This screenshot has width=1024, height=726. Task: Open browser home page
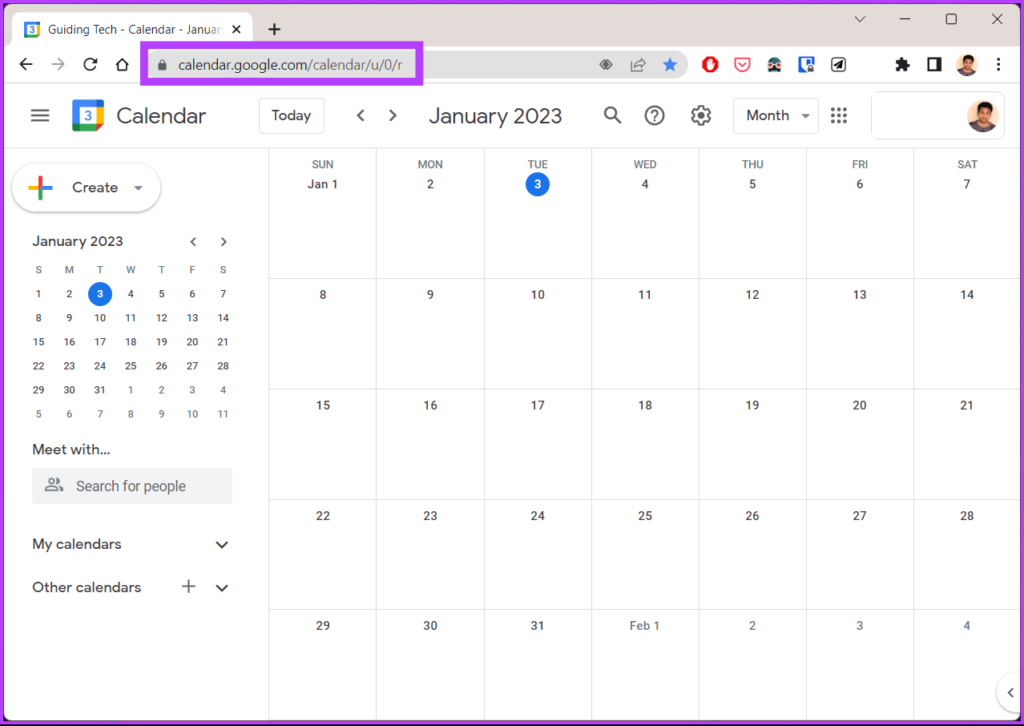pos(122,64)
